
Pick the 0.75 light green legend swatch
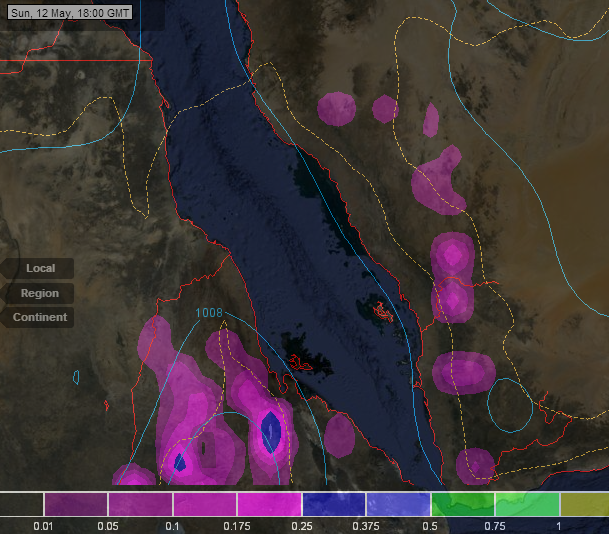(x=527, y=504)
